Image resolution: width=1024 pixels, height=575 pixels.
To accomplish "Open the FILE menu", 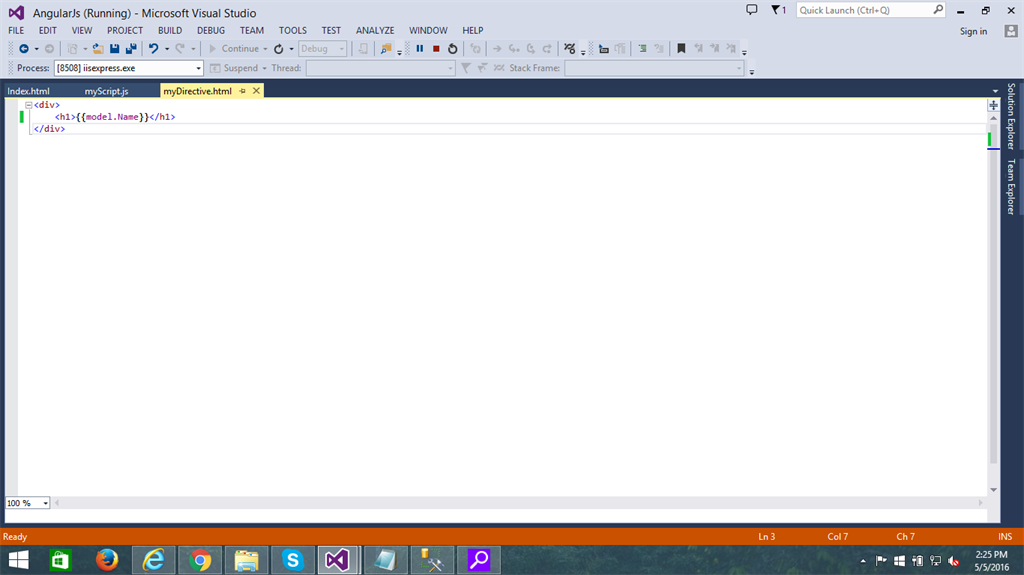I will coord(16,31).
